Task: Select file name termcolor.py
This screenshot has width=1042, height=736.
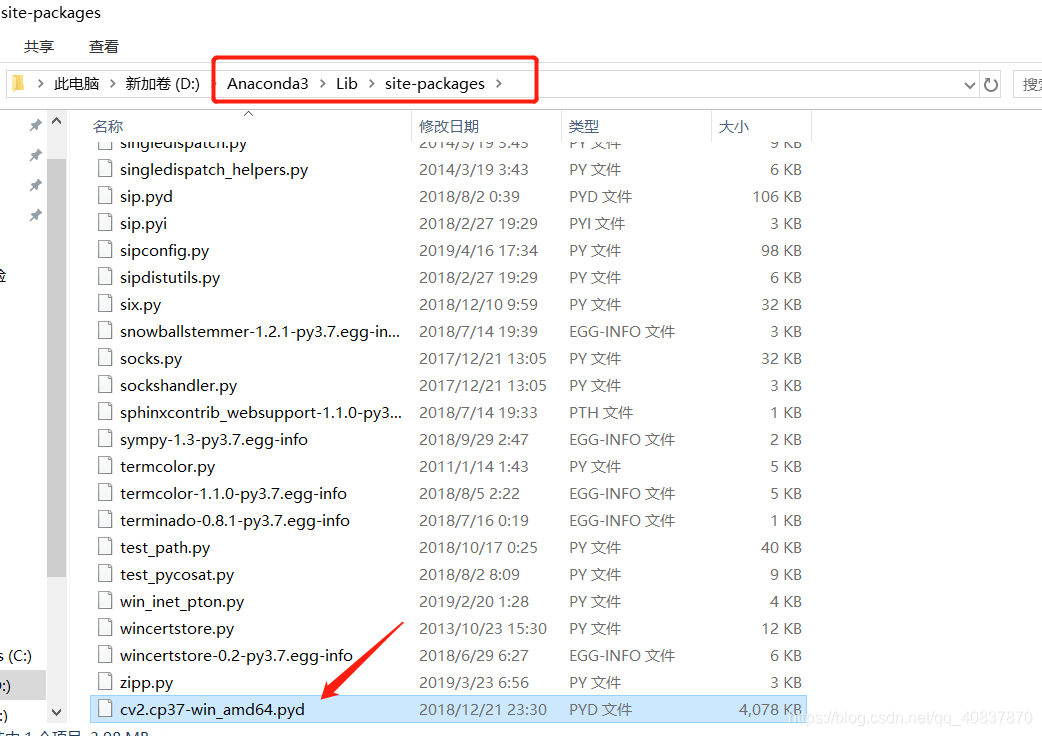Action: tap(167, 467)
